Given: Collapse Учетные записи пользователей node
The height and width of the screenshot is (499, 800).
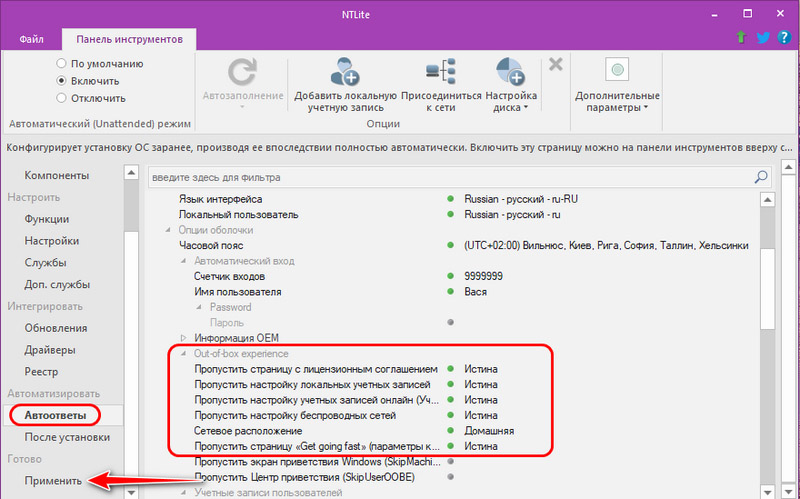Looking at the screenshot, I should point(184,492).
